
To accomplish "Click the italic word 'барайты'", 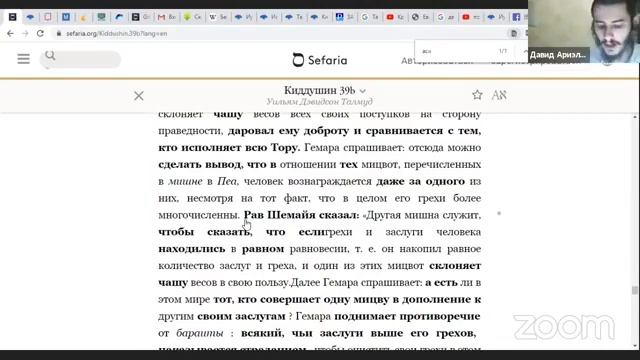I will pos(200,333).
